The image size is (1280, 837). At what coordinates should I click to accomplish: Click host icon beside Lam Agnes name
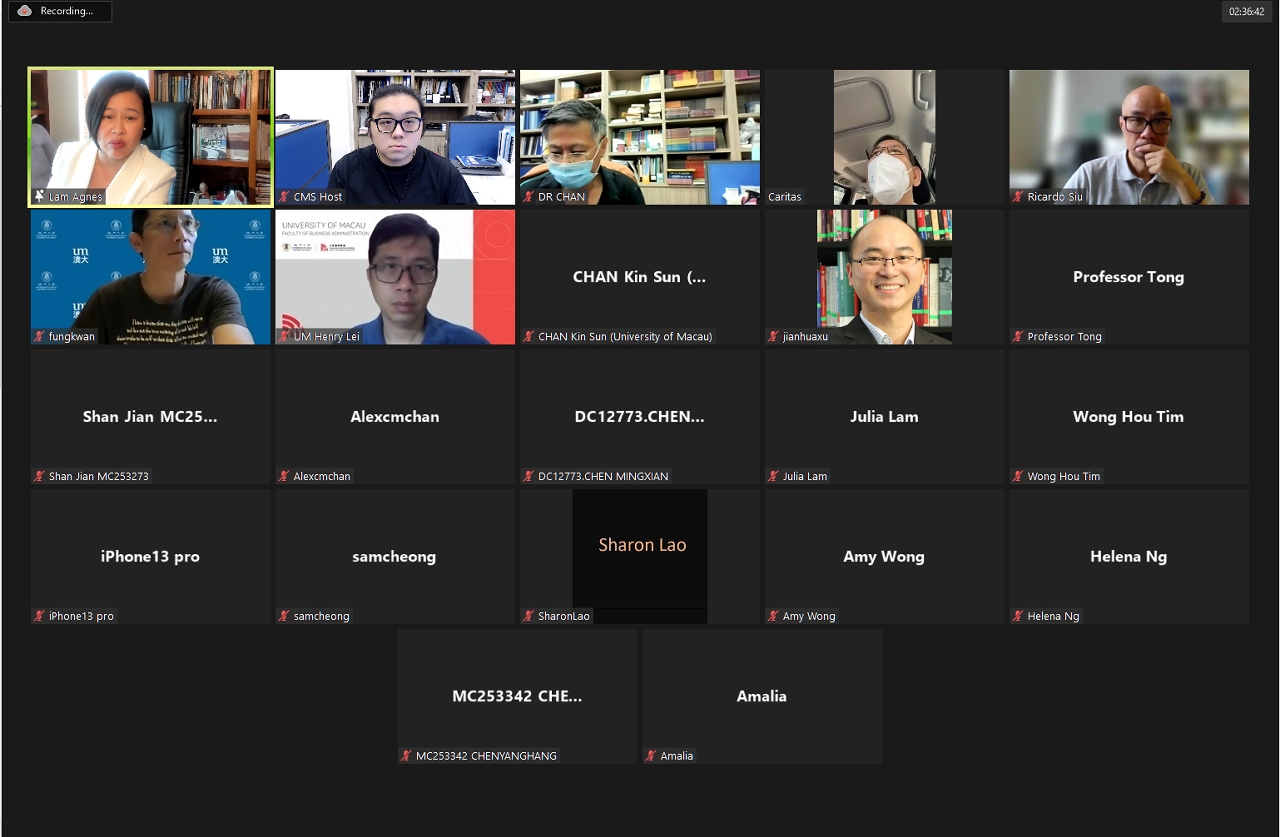(x=39, y=197)
